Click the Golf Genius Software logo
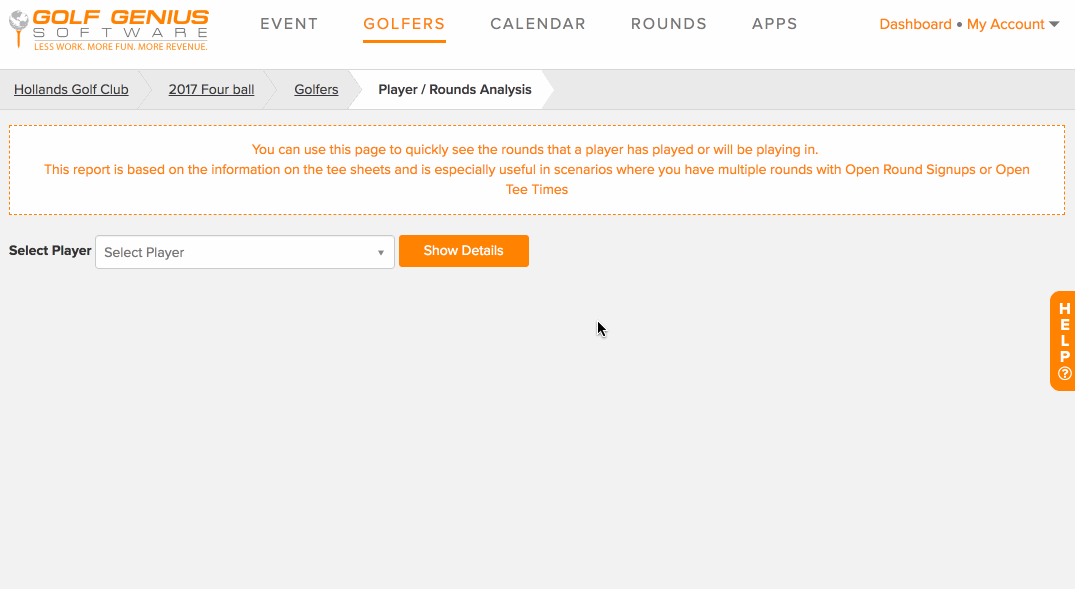This screenshot has width=1075, height=589. point(109,30)
